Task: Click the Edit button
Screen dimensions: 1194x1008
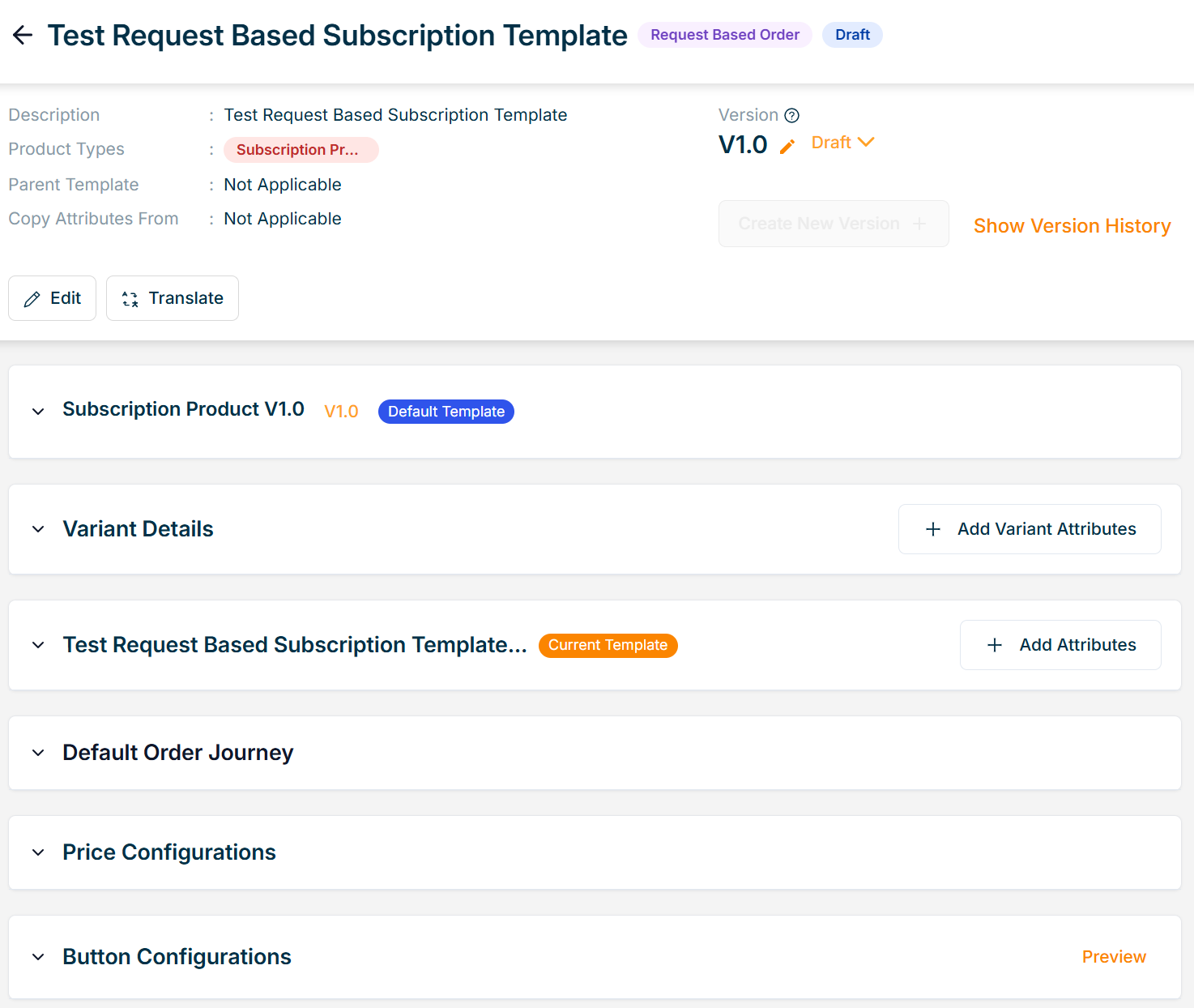Action: (53, 298)
